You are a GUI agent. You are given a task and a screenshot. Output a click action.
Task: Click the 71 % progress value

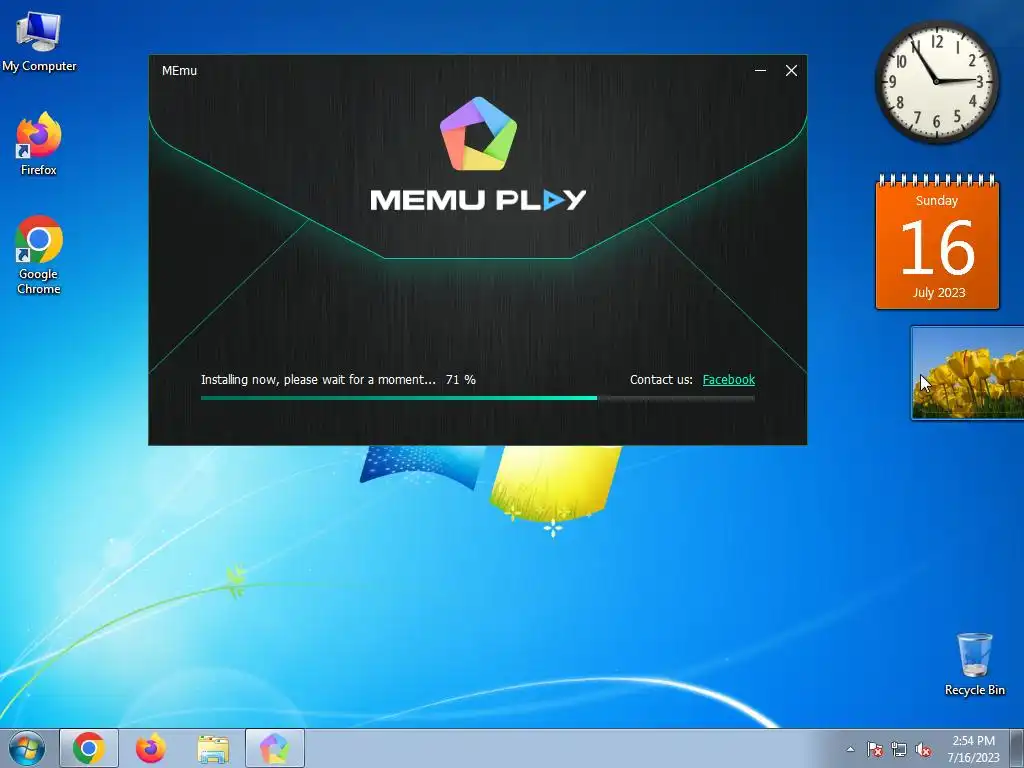click(x=460, y=379)
